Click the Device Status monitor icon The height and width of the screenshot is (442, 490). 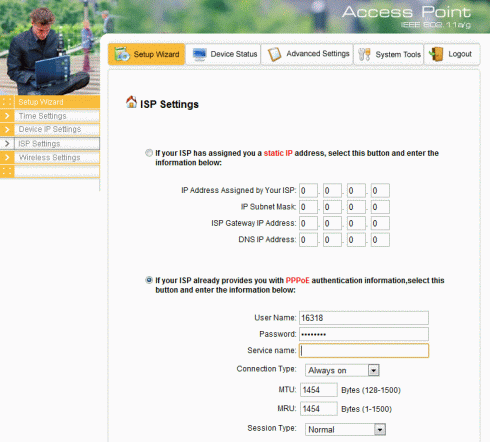coord(199,54)
